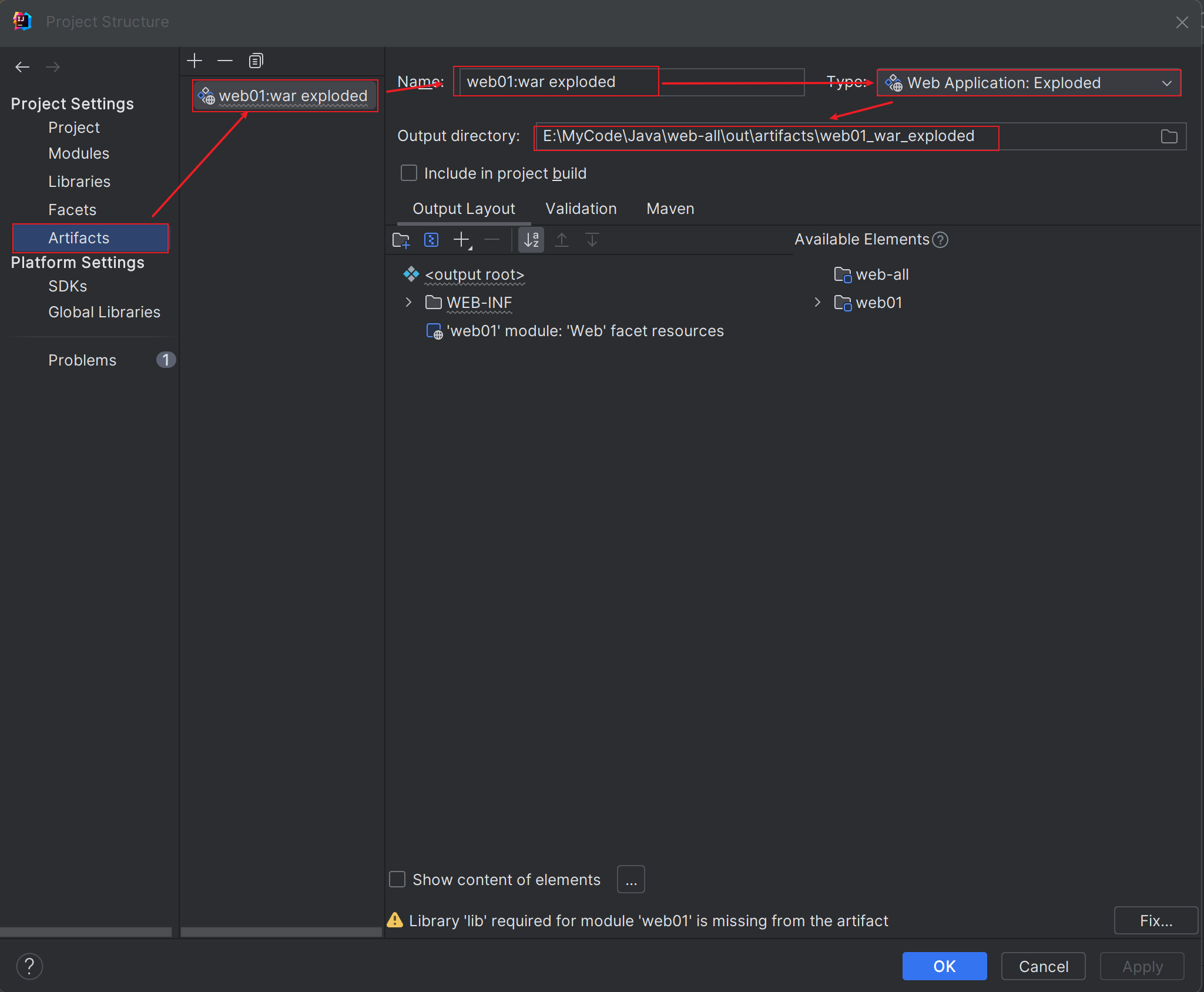The image size is (1204, 992).
Task: Open the Maven tab
Action: point(670,209)
